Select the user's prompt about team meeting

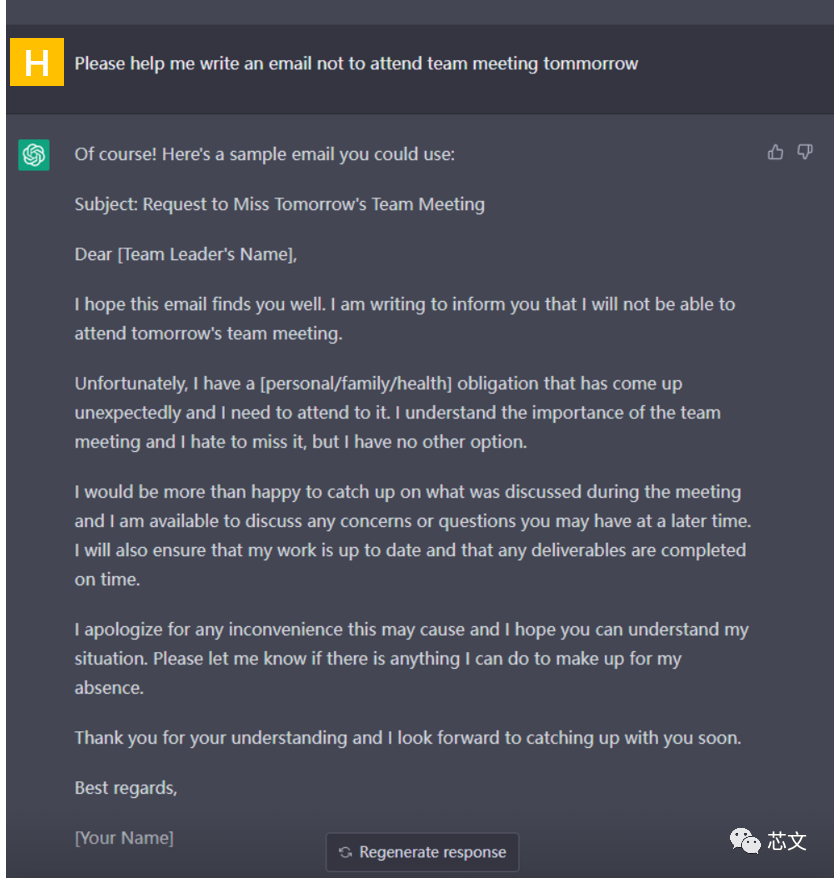pos(357,63)
